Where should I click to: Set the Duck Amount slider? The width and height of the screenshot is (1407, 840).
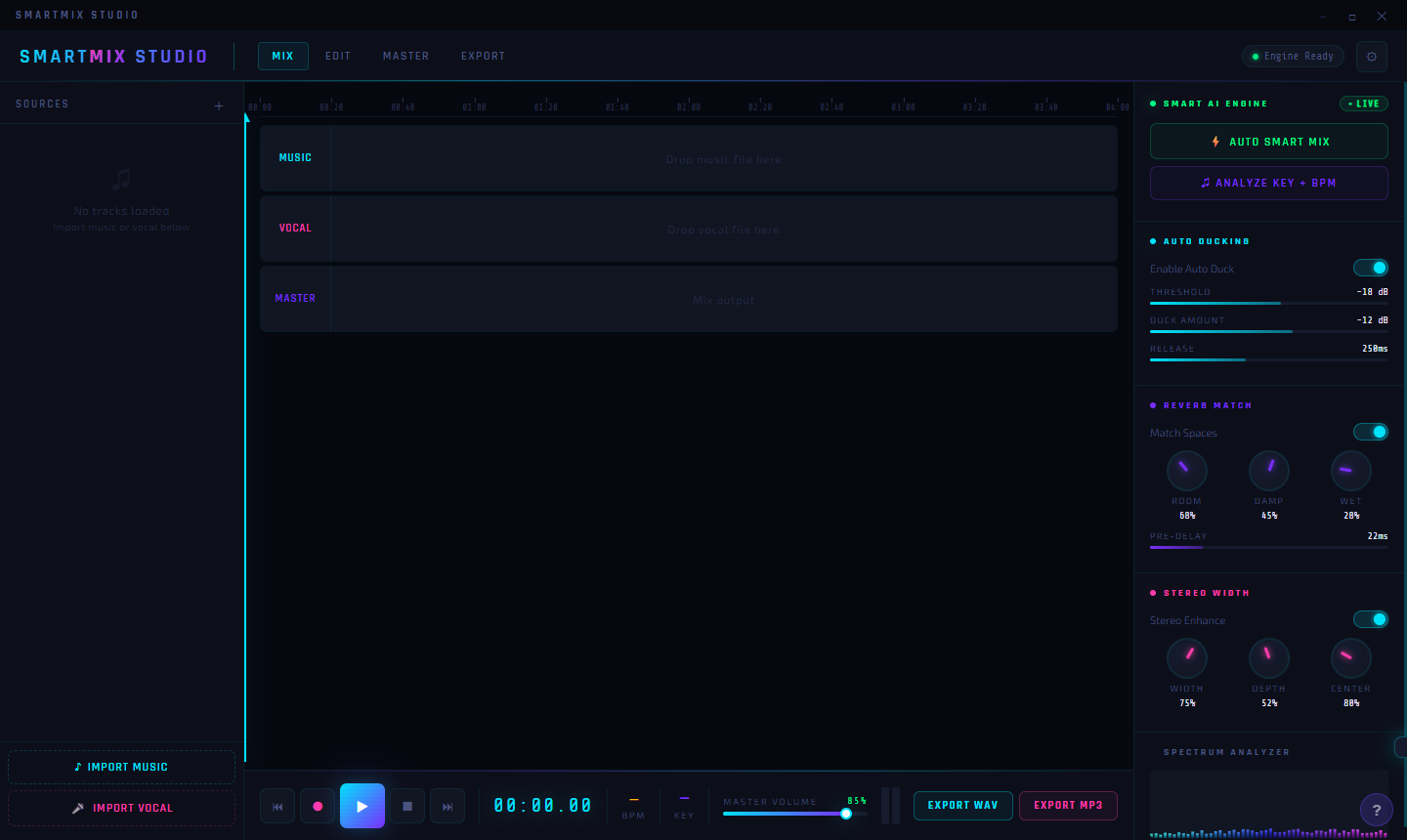(1269, 332)
